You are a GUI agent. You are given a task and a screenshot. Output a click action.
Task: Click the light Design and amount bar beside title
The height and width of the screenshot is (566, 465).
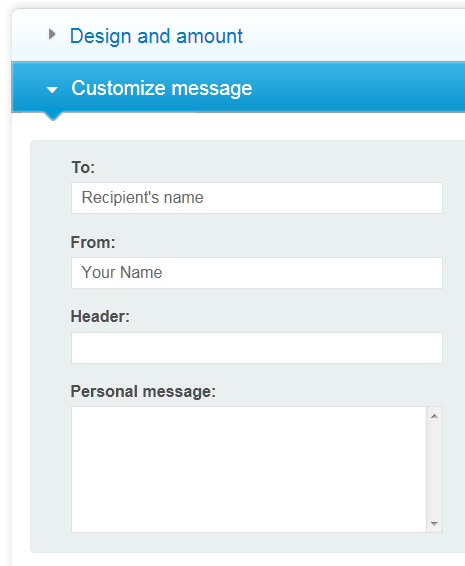pyautogui.click(x=354, y=35)
